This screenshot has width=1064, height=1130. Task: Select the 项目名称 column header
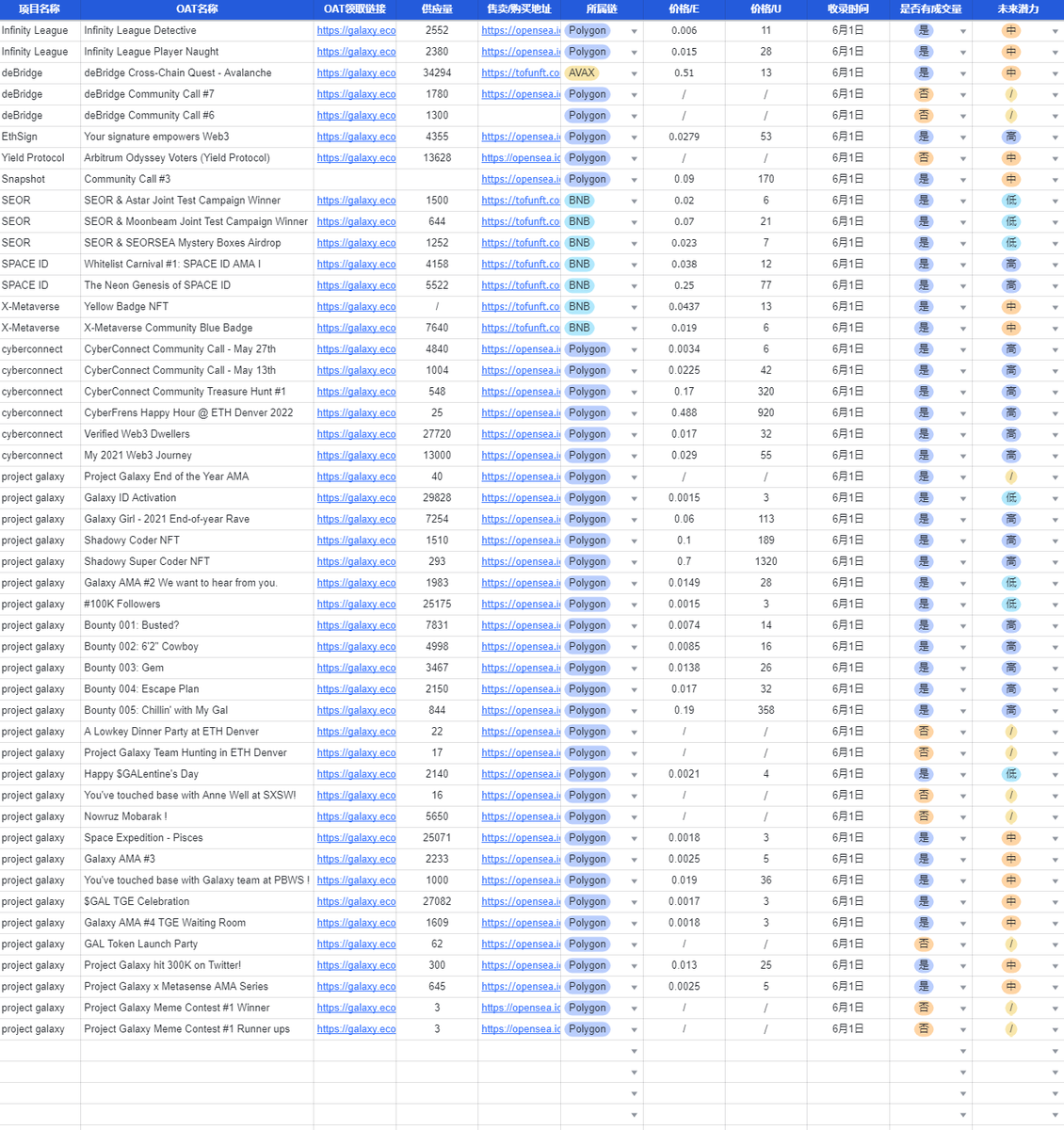click(x=40, y=9)
